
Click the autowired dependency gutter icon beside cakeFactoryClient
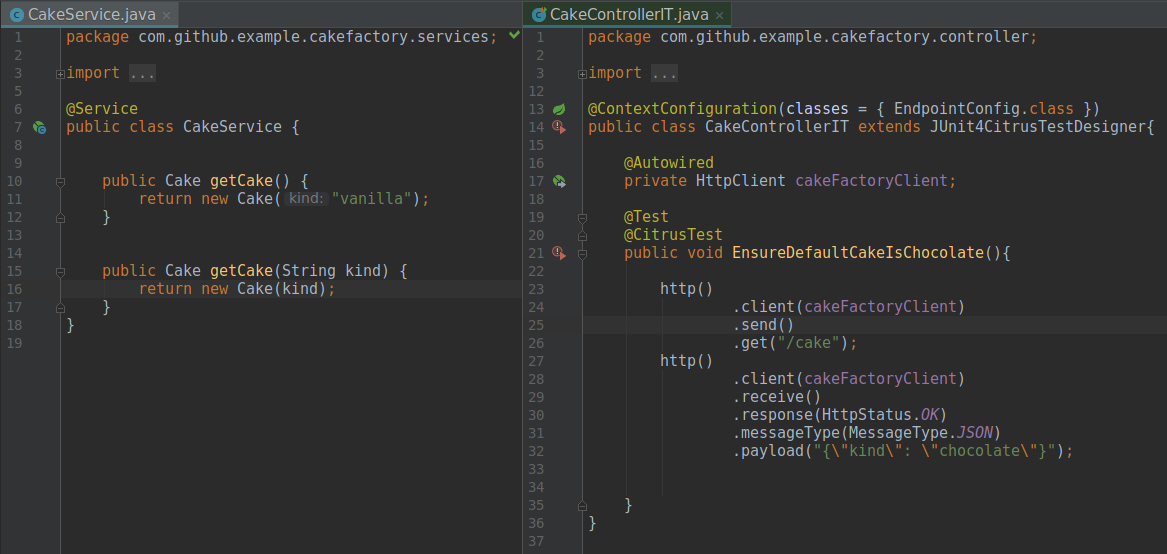[x=561, y=181]
